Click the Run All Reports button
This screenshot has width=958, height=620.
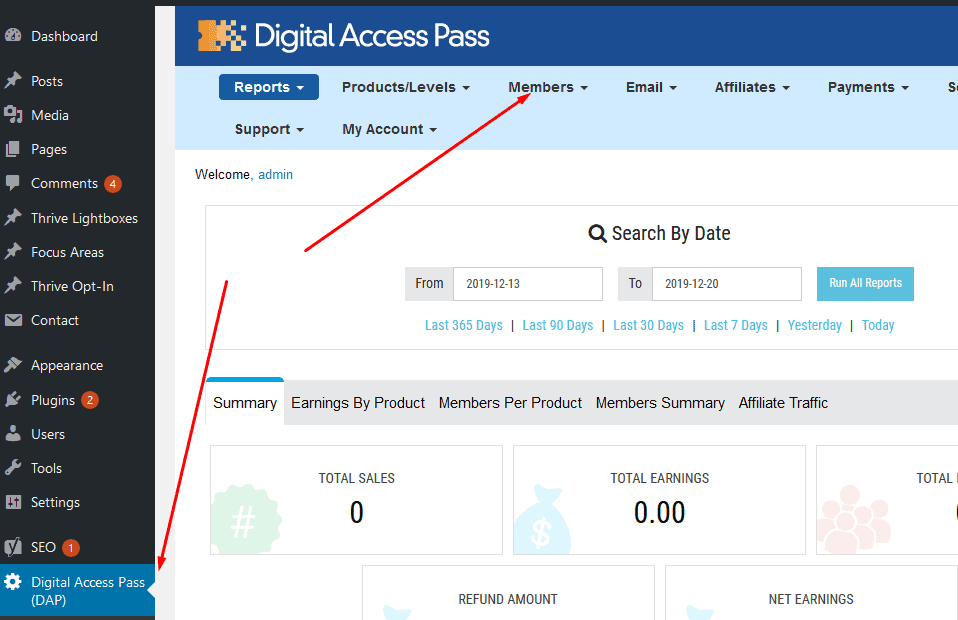point(865,283)
